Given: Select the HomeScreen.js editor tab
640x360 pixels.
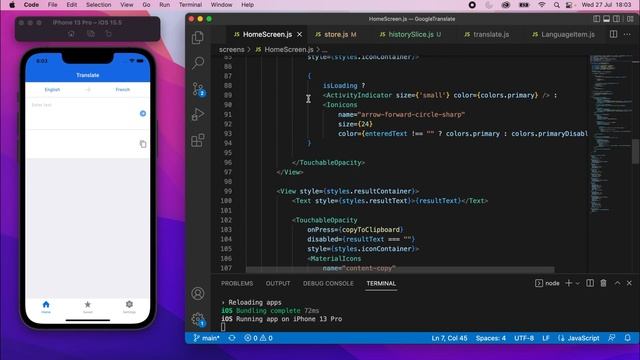Looking at the screenshot, I should pos(267,35).
